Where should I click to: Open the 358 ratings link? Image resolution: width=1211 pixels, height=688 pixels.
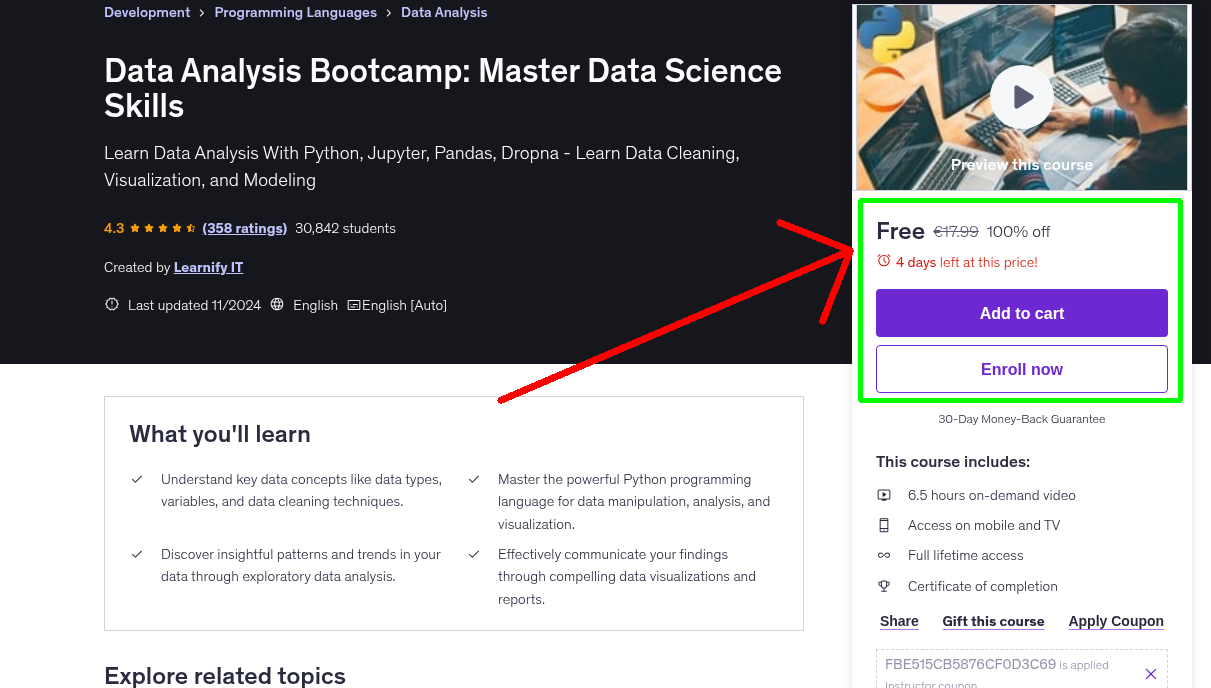(244, 228)
